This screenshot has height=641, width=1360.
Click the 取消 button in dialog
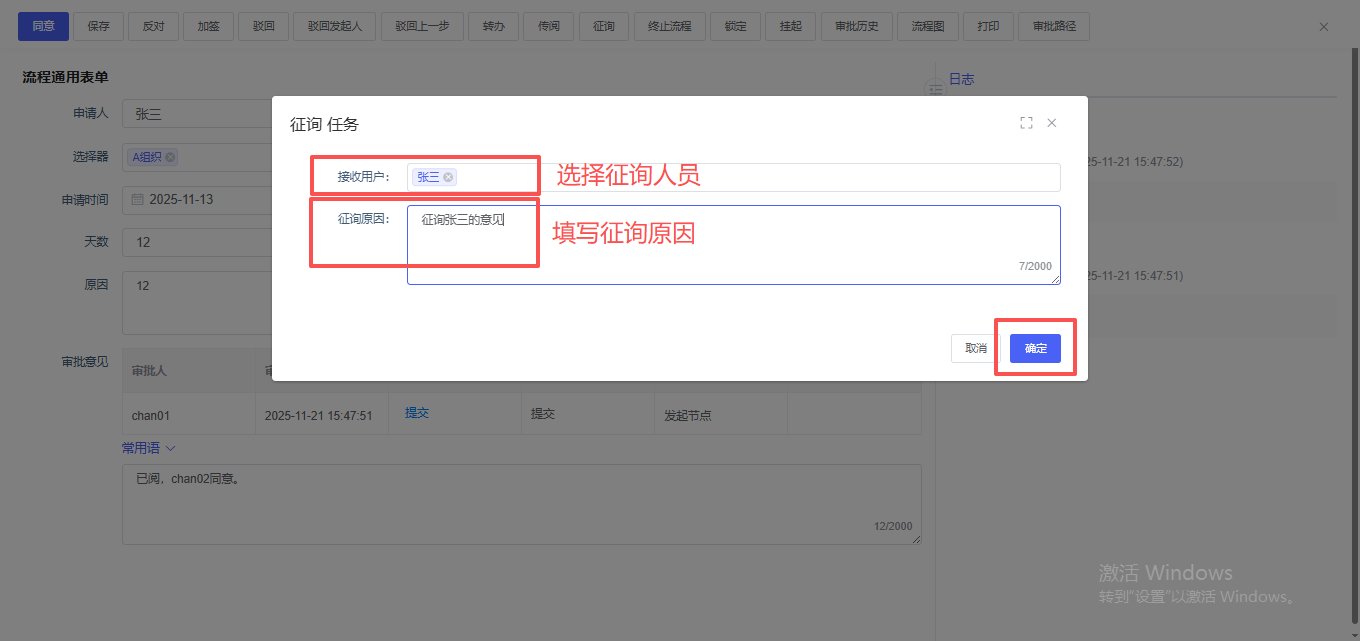tap(976, 348)
